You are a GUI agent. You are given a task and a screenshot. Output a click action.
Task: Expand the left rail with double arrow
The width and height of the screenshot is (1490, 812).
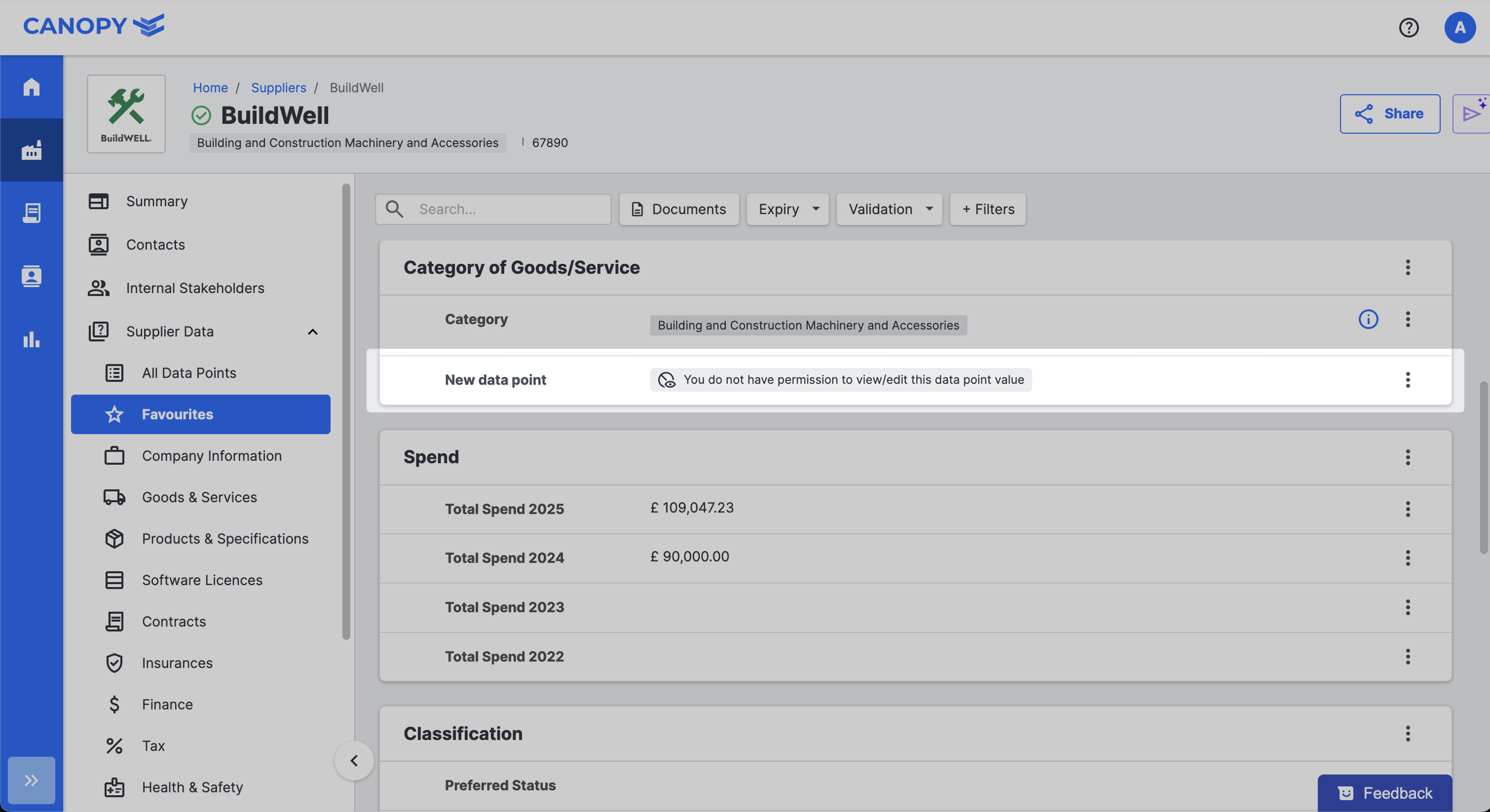[31, 780]
